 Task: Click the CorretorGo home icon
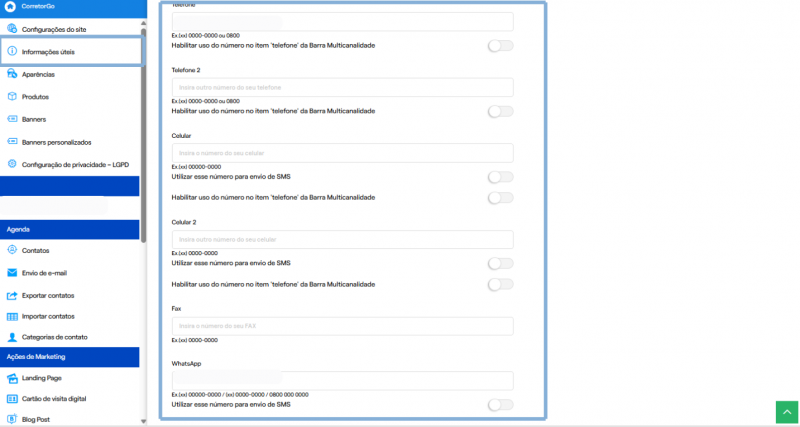point(10,7)
